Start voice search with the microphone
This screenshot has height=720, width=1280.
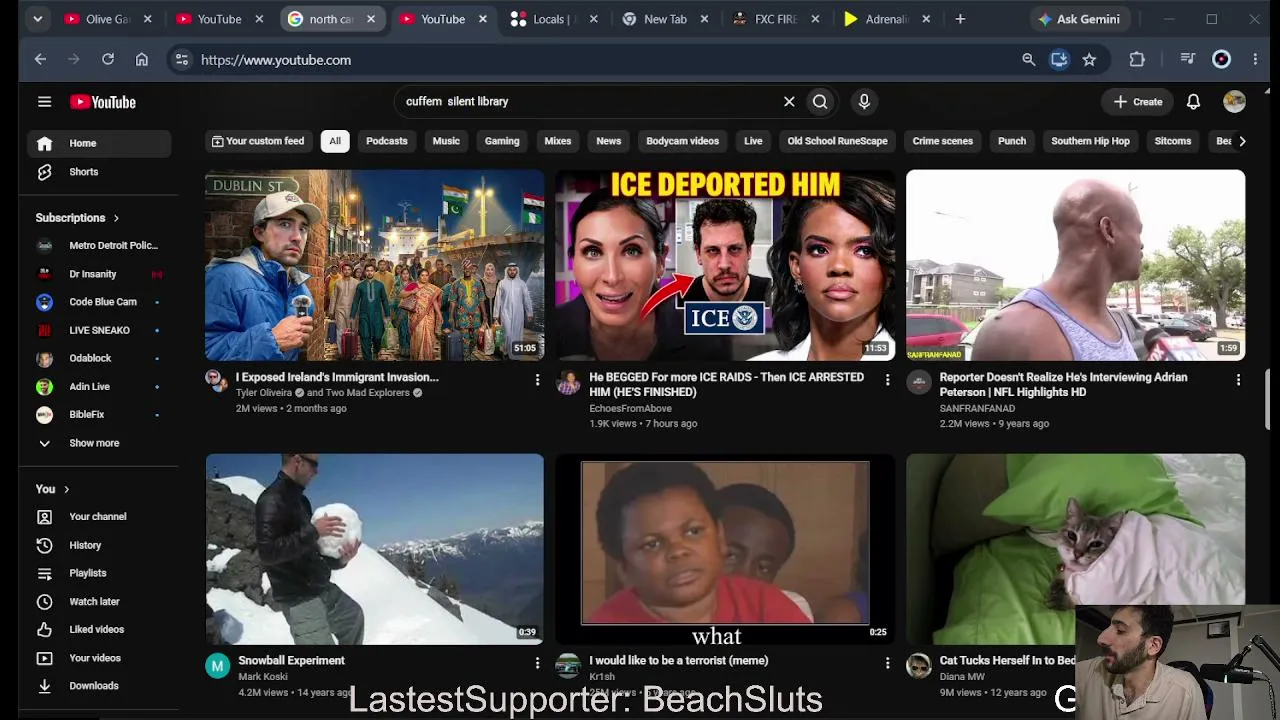[x=864, y=101]
